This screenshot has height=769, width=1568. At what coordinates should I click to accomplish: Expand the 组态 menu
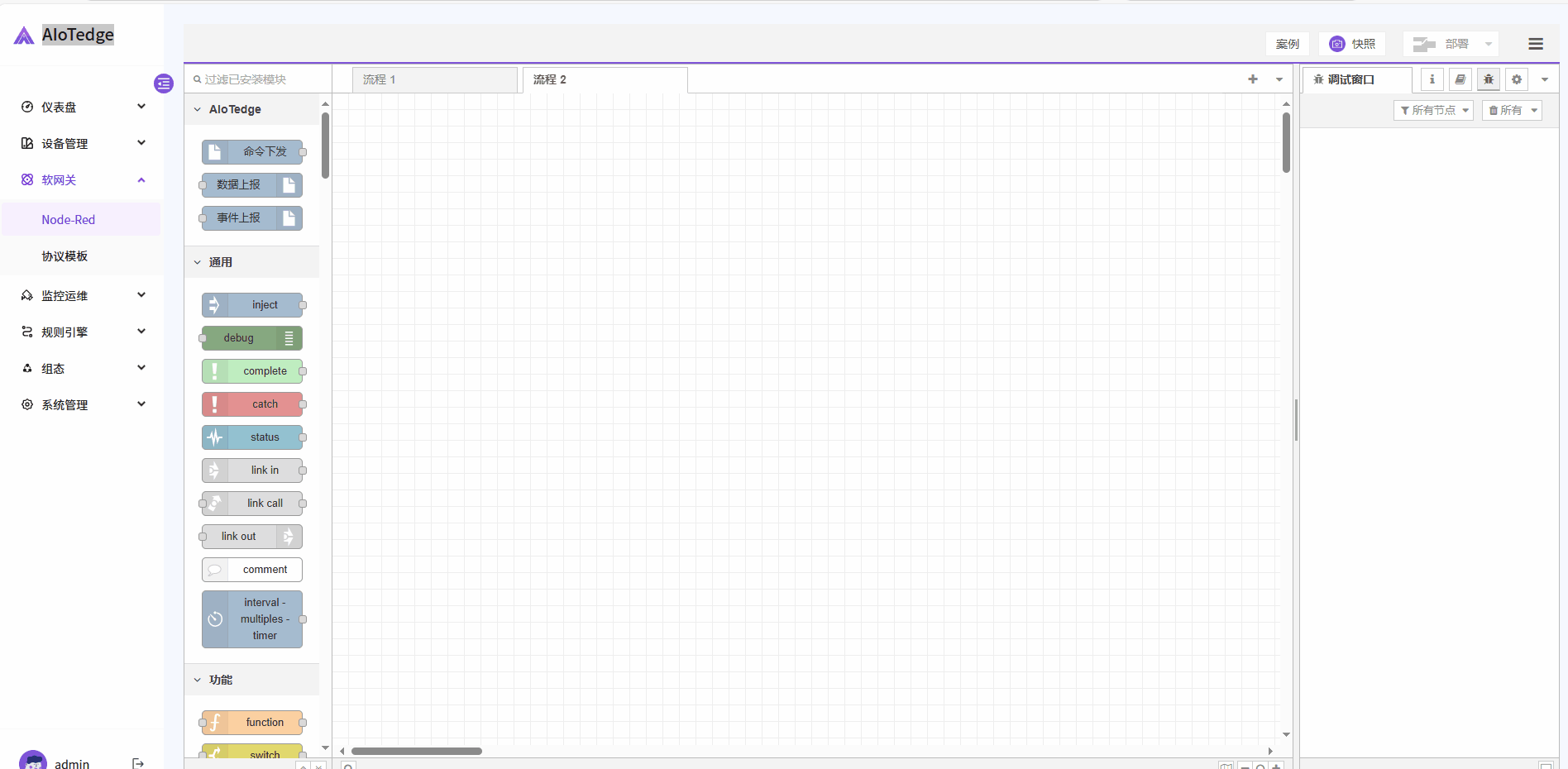pos(83,368)
